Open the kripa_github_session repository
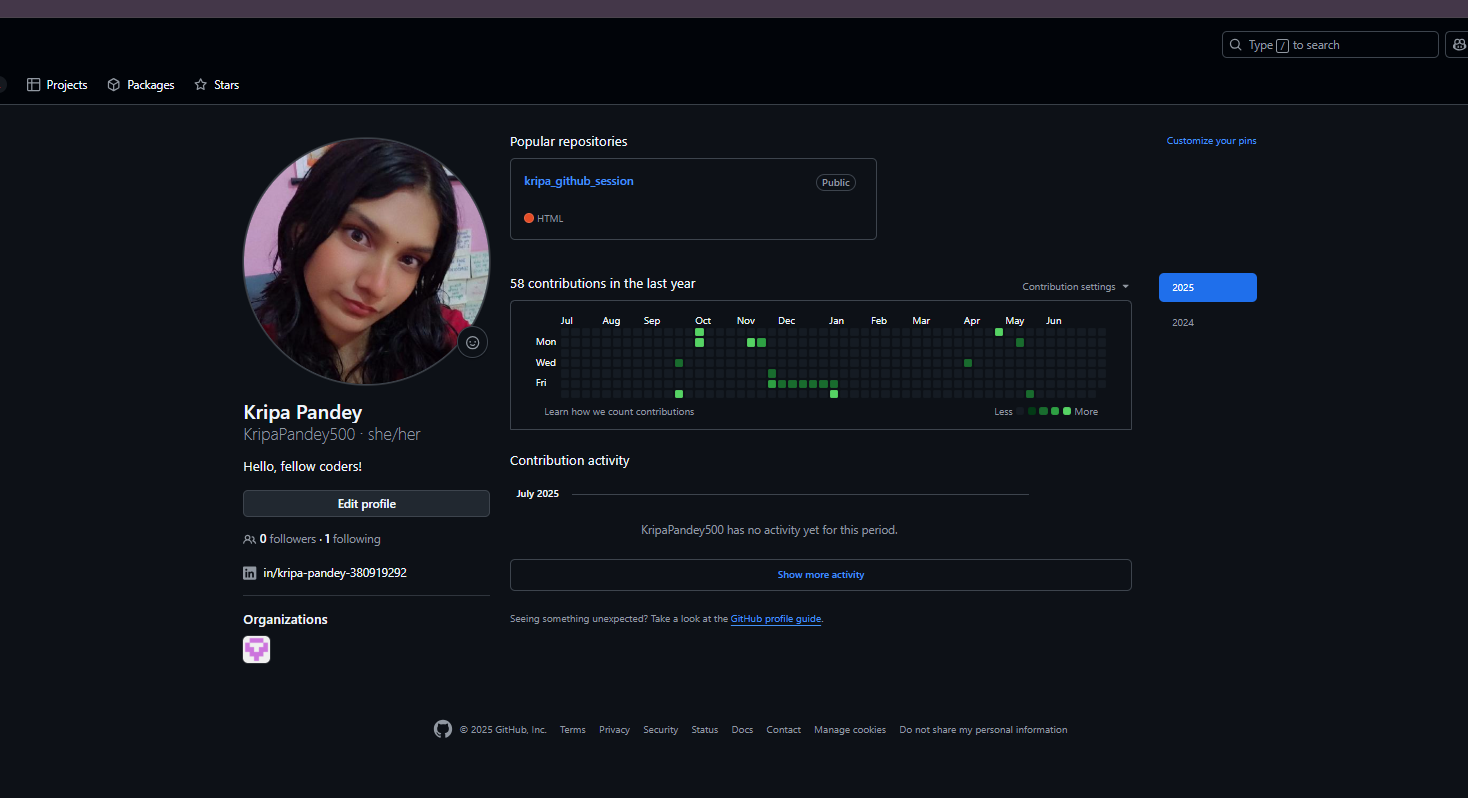The image size is (1468, 798). [579, 181]
